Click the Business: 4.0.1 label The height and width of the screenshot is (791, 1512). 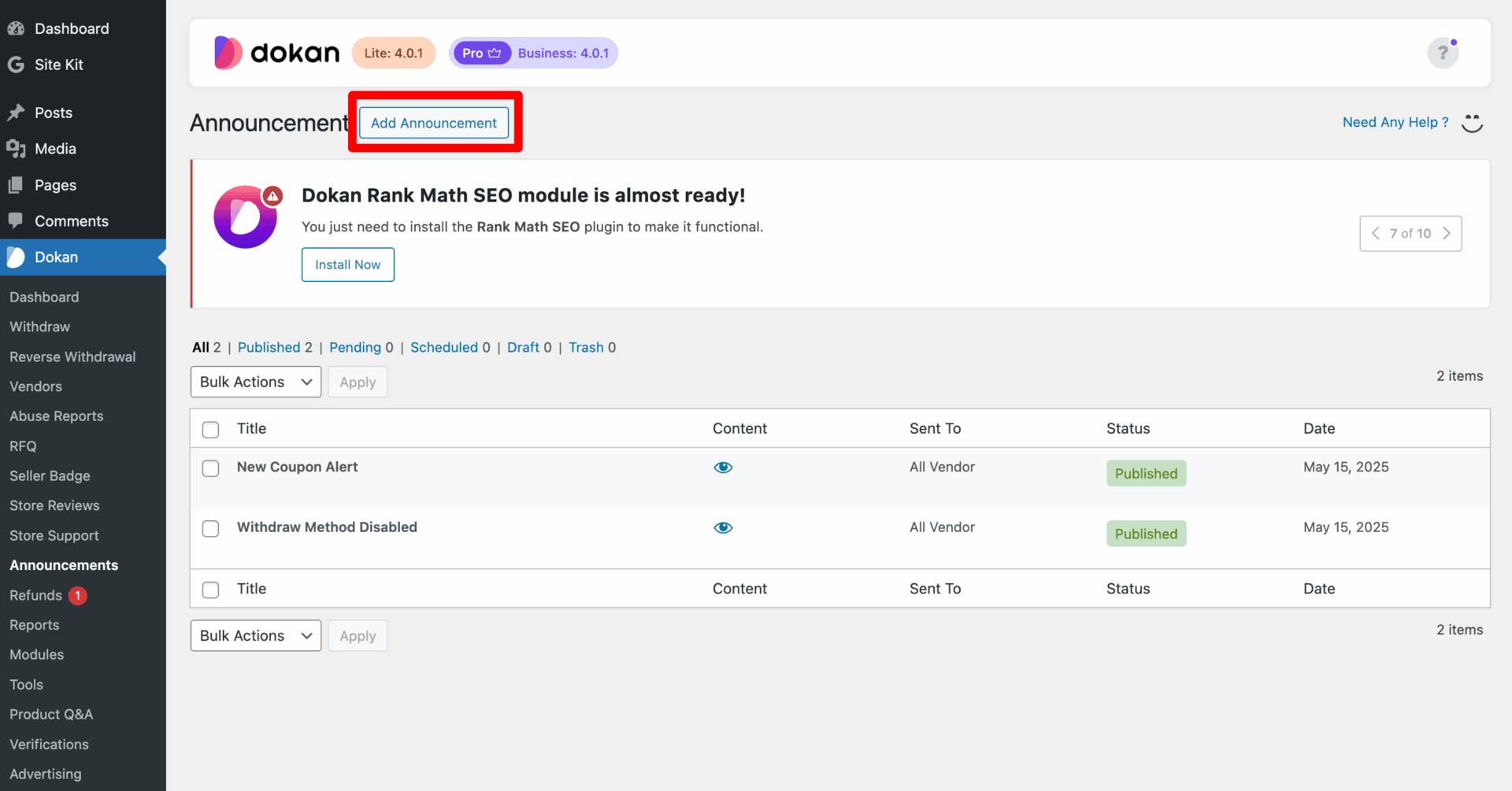(563, 53)
